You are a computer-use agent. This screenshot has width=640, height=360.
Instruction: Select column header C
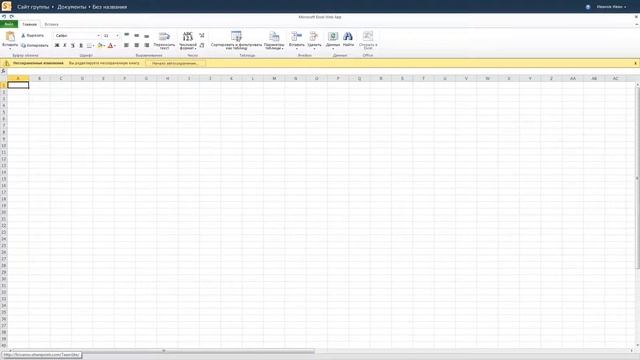[61, 78]
